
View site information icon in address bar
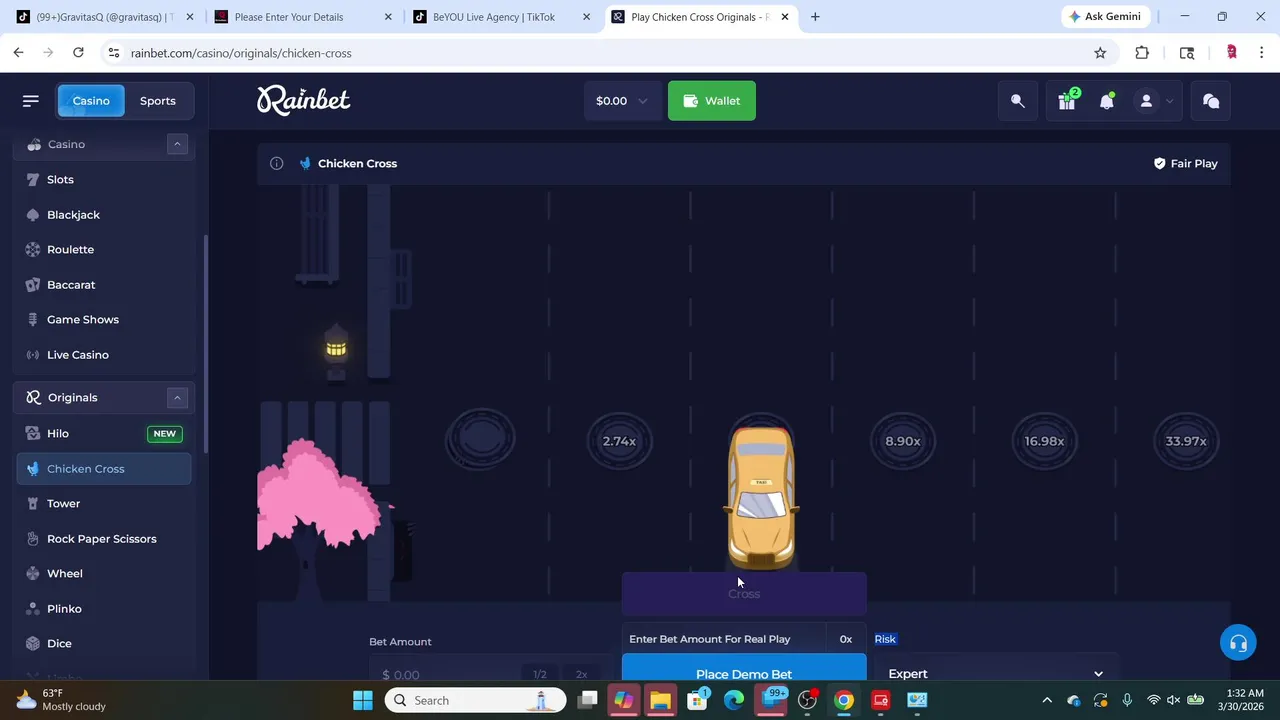[x=113, y=53]
